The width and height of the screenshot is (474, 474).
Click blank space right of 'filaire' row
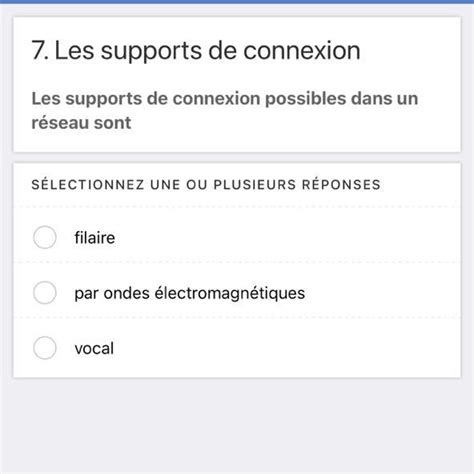pyautogui.click(x=287, y=238)
